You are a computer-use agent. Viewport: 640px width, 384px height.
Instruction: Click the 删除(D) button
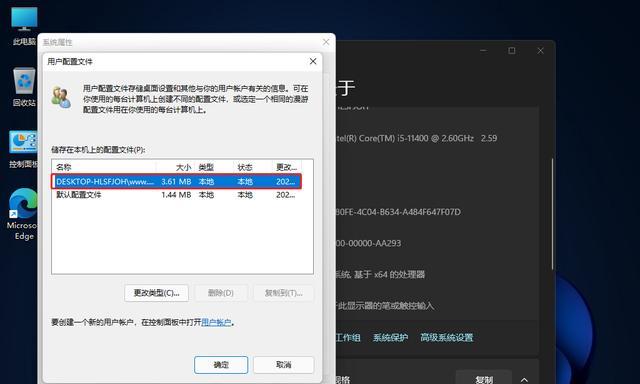(x=221, y=293)
